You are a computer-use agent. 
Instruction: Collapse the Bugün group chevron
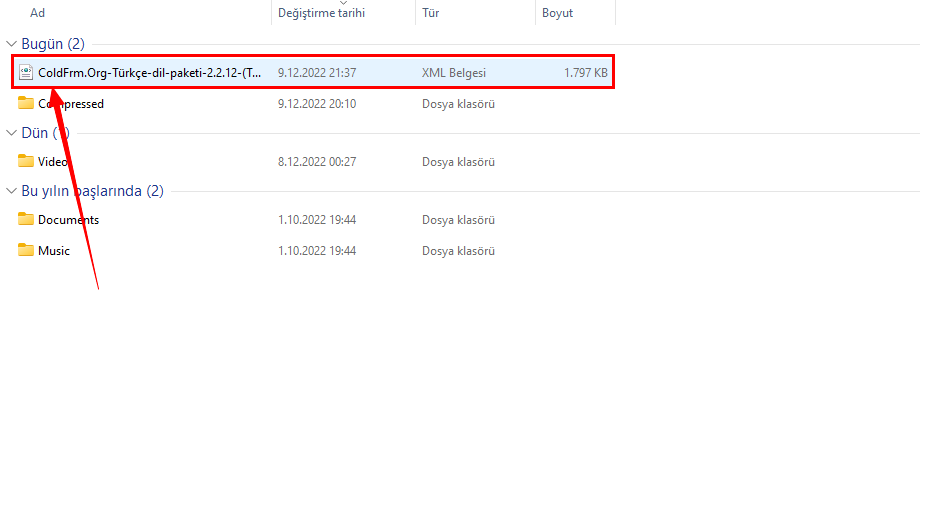tap(12, 44)
